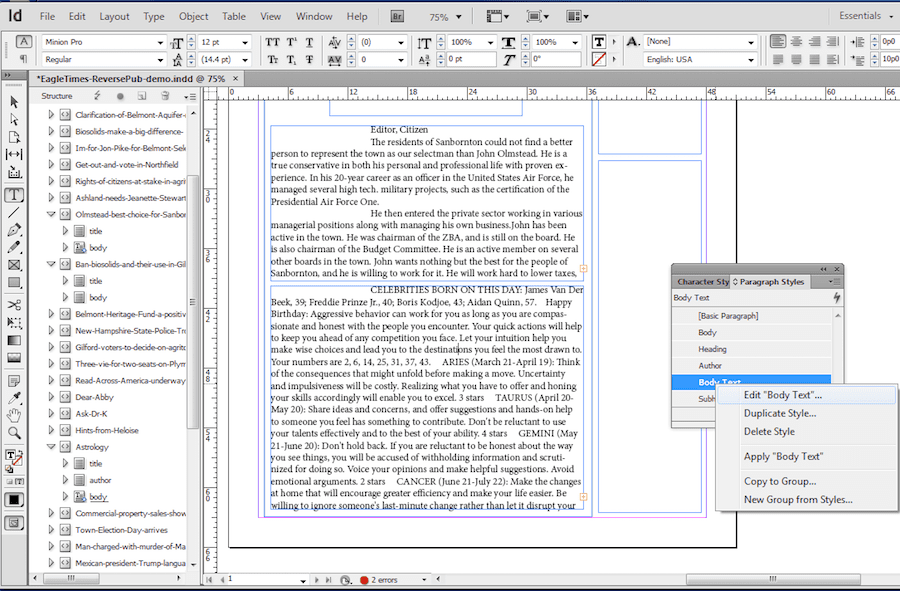900x591 pixels.
Task: Click the text fill color swatch in Control panel
Action: 599,42
